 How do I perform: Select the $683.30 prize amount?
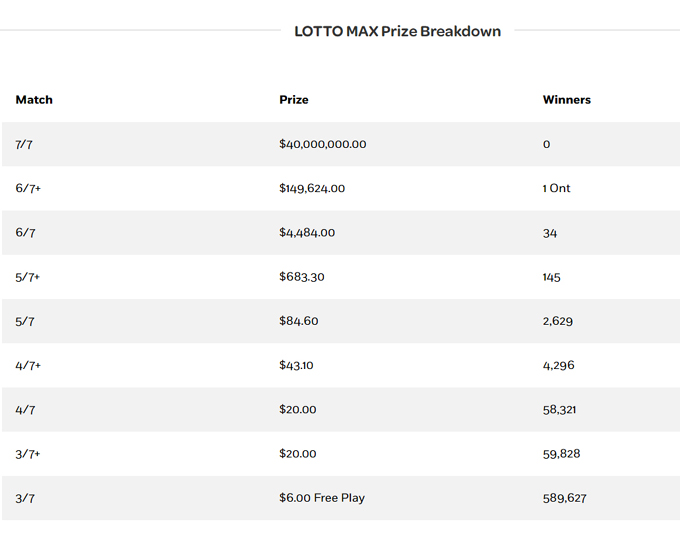(302, 277)
